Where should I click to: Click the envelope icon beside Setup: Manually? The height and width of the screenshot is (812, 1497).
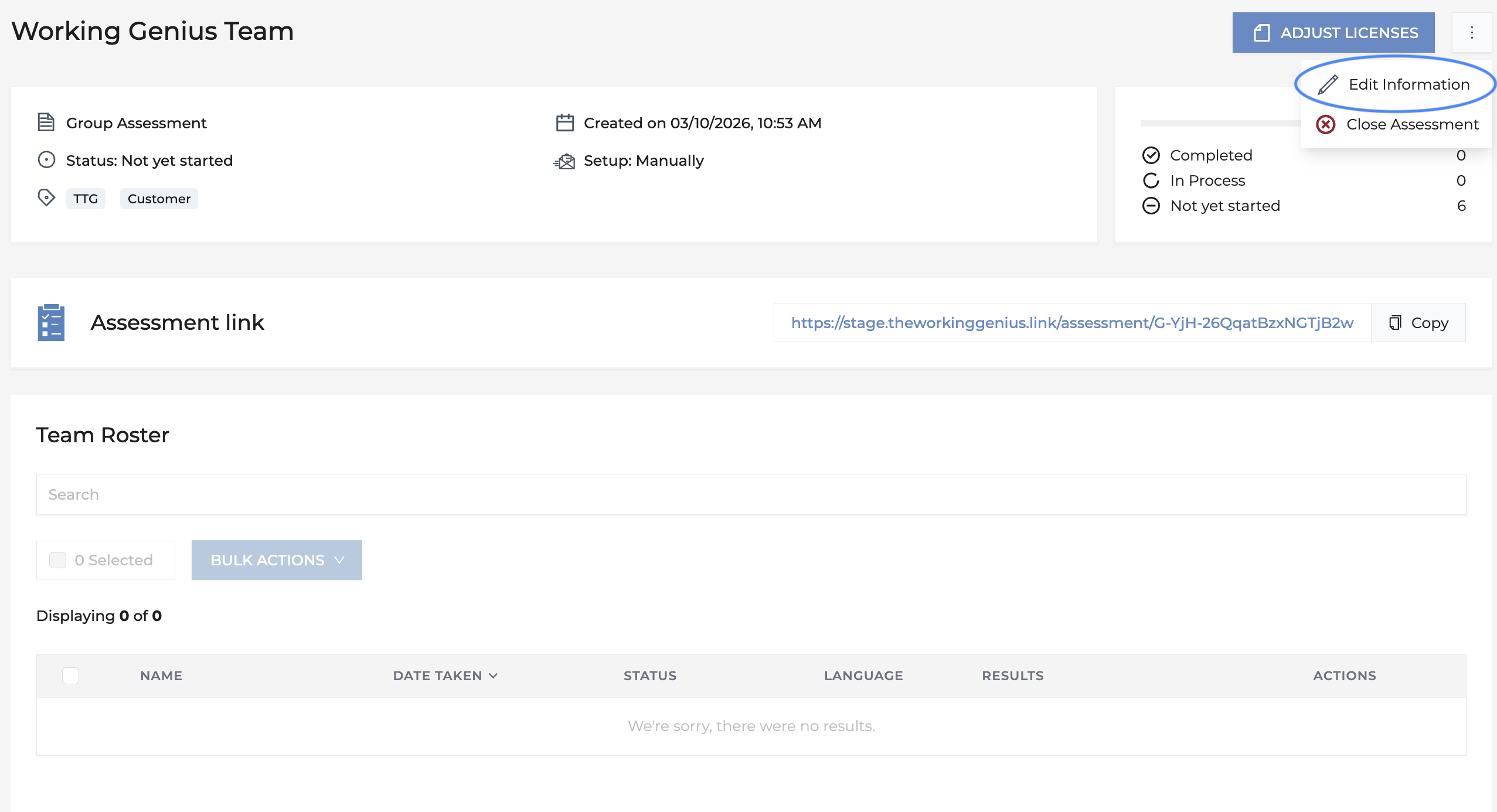point(564,161)
